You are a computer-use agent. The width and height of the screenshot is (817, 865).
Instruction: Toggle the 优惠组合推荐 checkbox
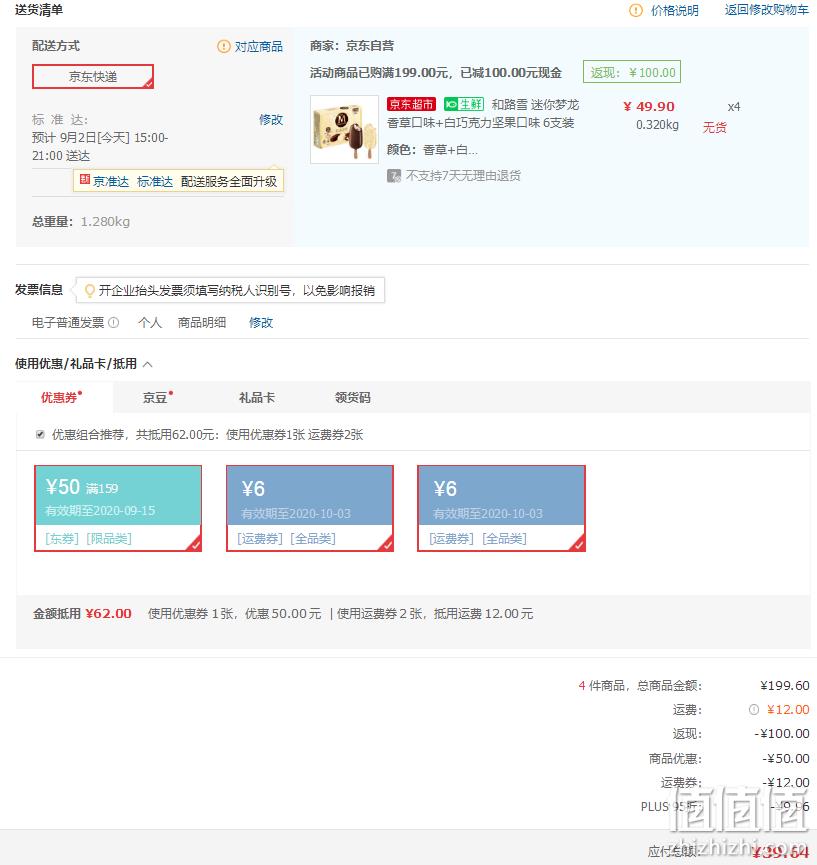point(40,435)
